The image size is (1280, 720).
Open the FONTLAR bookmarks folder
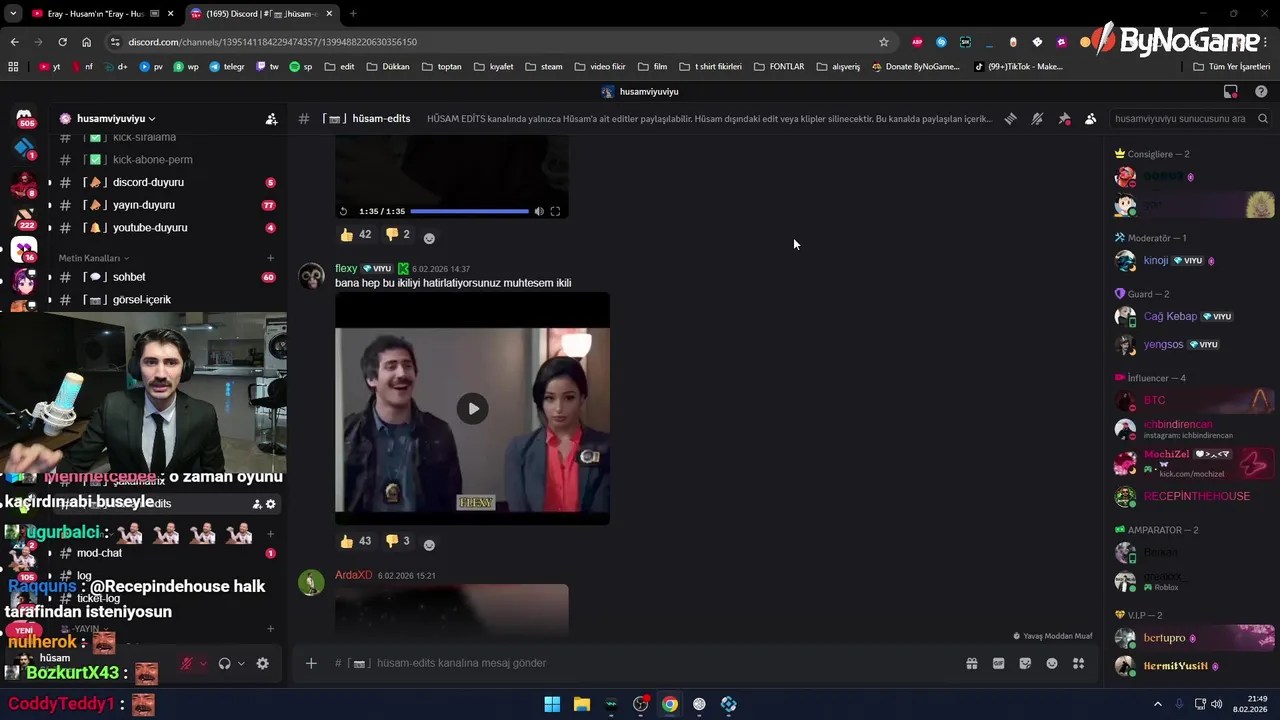779,67
